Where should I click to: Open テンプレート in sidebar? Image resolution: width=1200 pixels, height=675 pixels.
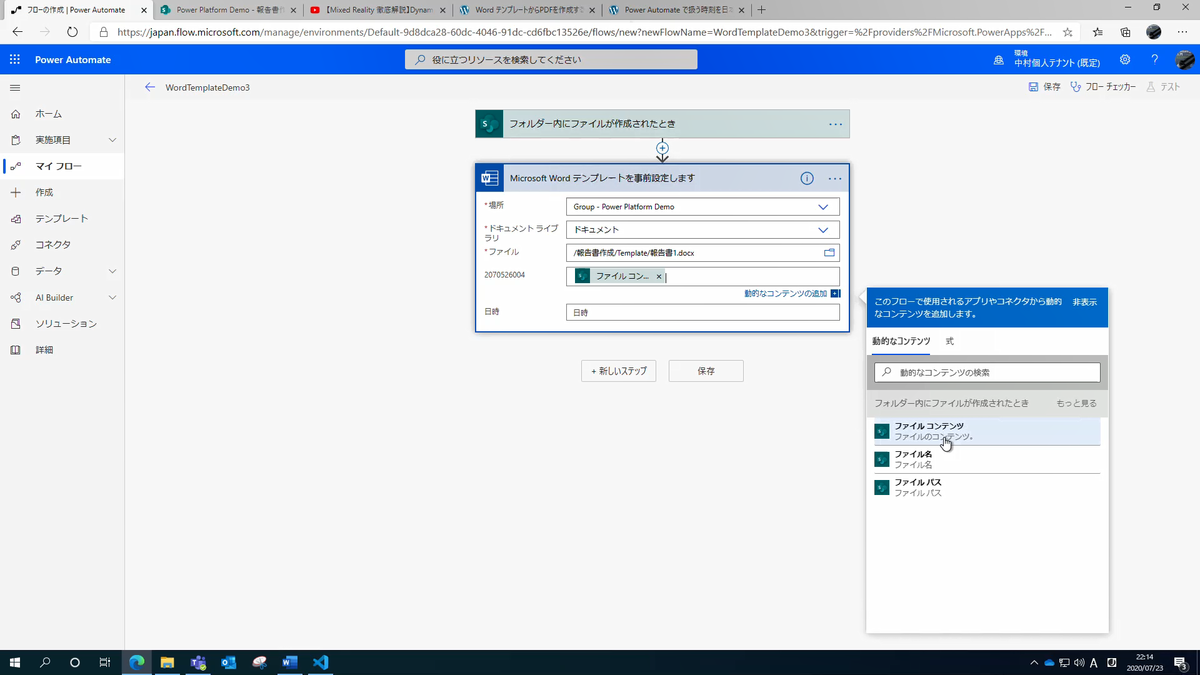pyautogui.click(x=62, y=218)
